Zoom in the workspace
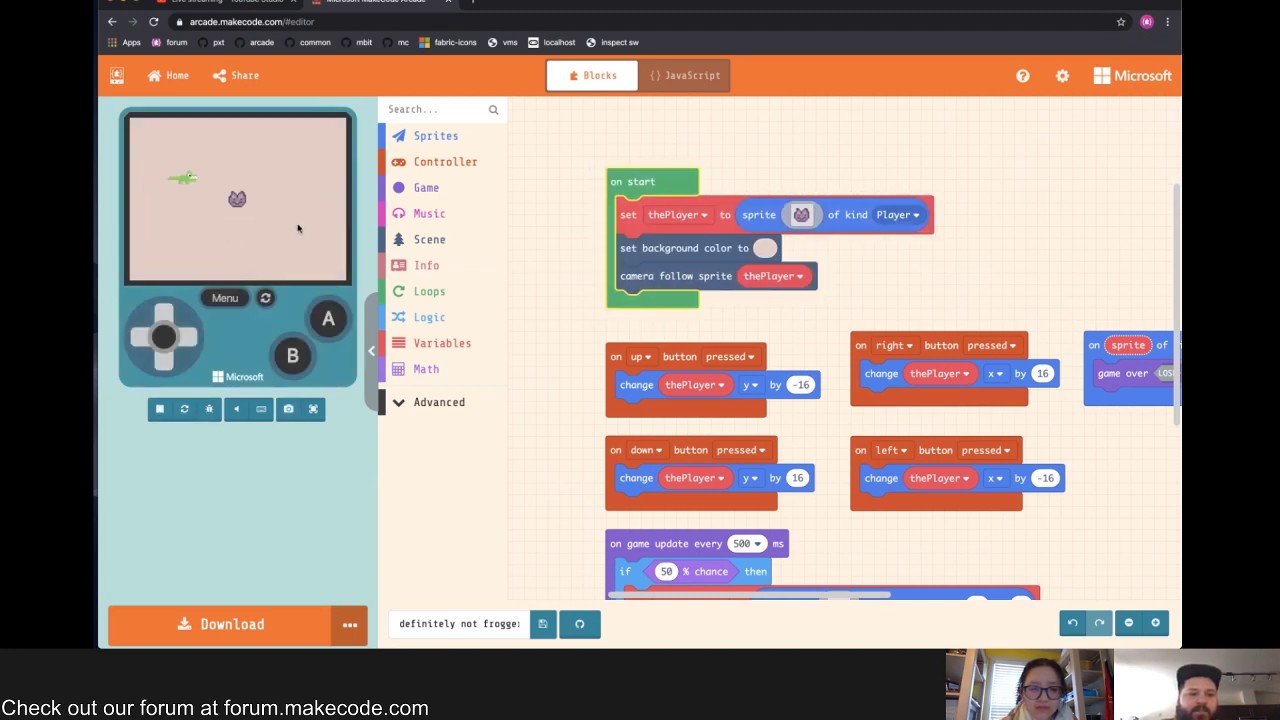Image resolution: width=1280 pixels, height=720 pixels. tap(1155, 623)
